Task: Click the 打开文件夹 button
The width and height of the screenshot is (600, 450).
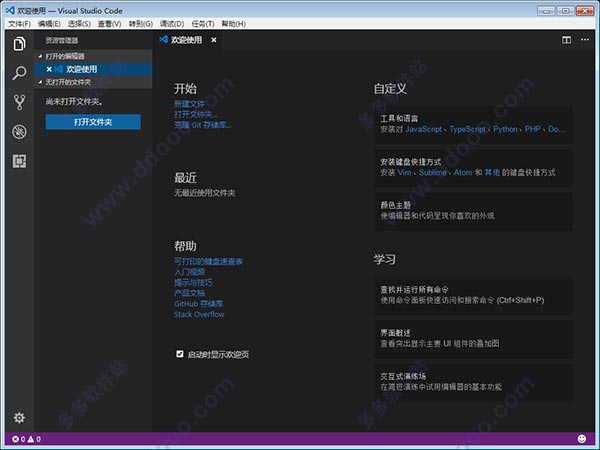Action: (x=93, y=122)
